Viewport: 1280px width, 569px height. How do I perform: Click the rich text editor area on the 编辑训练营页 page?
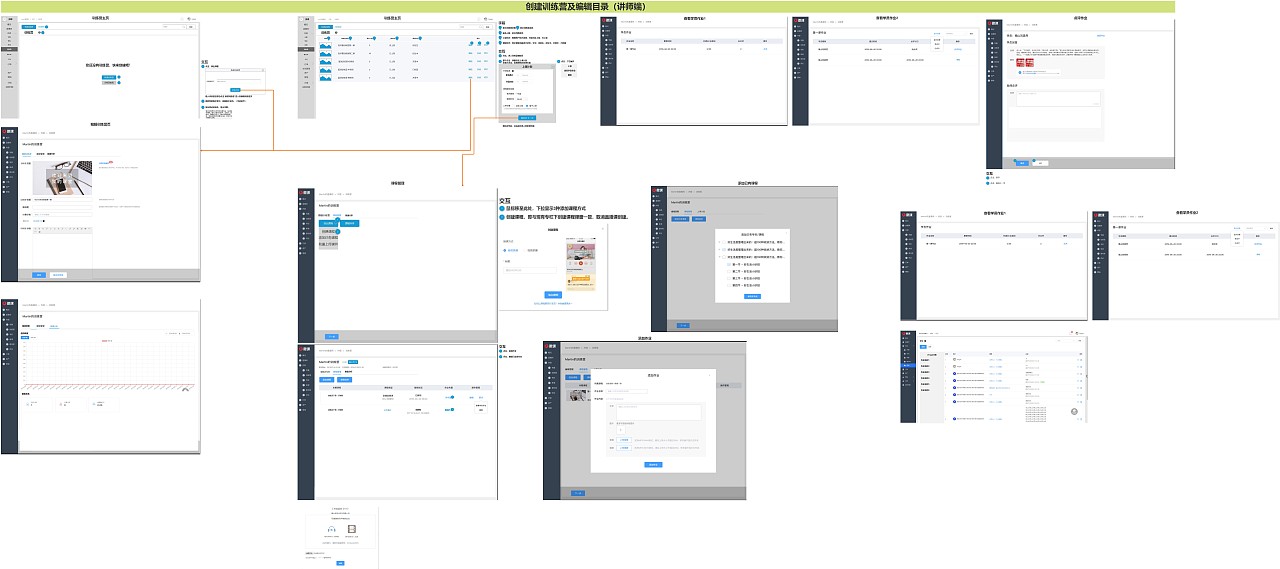[x=62, y=252]
